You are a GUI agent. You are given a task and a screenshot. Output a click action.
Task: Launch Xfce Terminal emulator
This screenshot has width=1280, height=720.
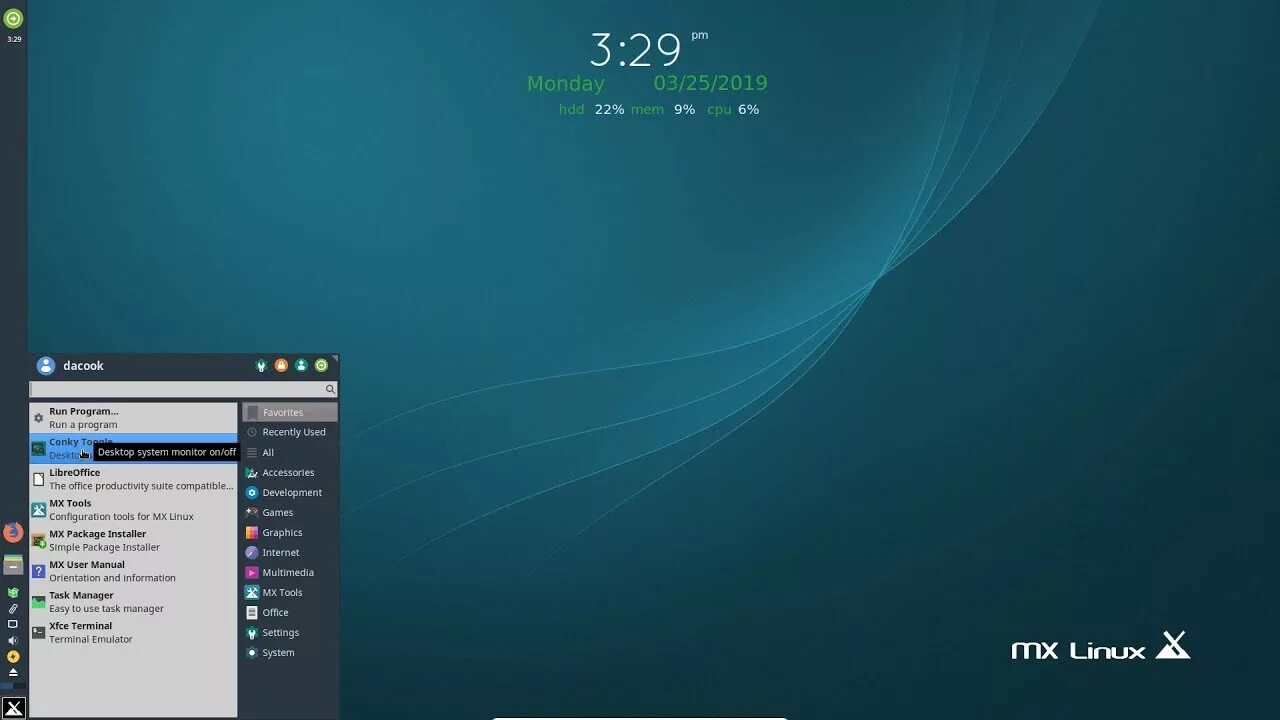click(133, 632)
